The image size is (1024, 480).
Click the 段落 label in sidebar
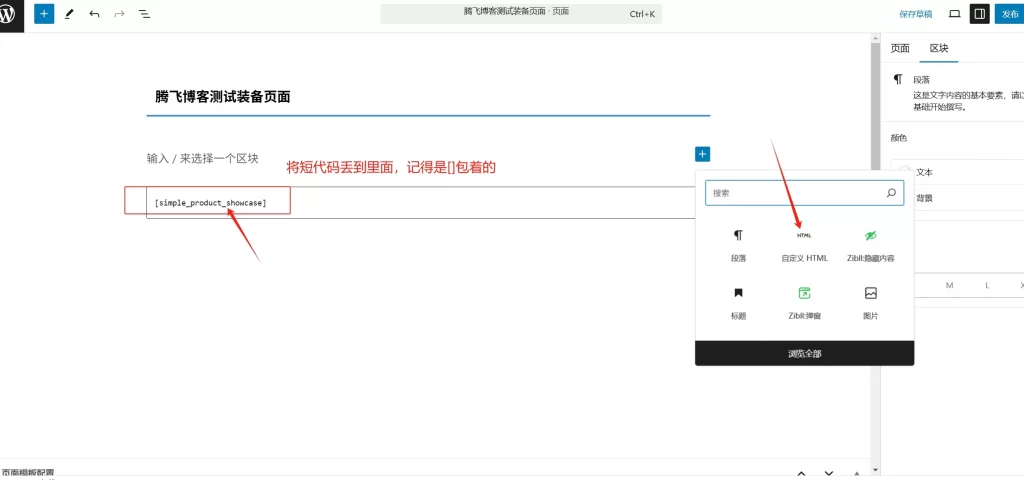921,80
